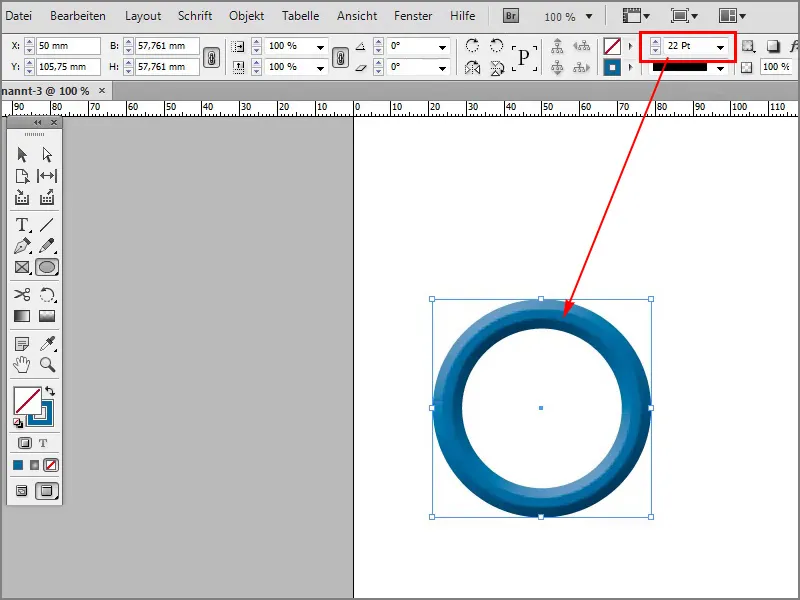Open the view options dropdown
This screenshot has height=600, width=800.
[x=636, y=16]
